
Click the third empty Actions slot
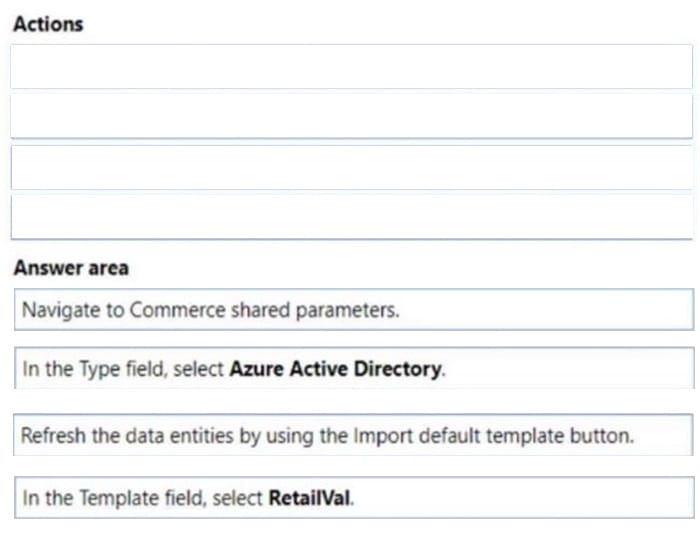click(351, 168)
